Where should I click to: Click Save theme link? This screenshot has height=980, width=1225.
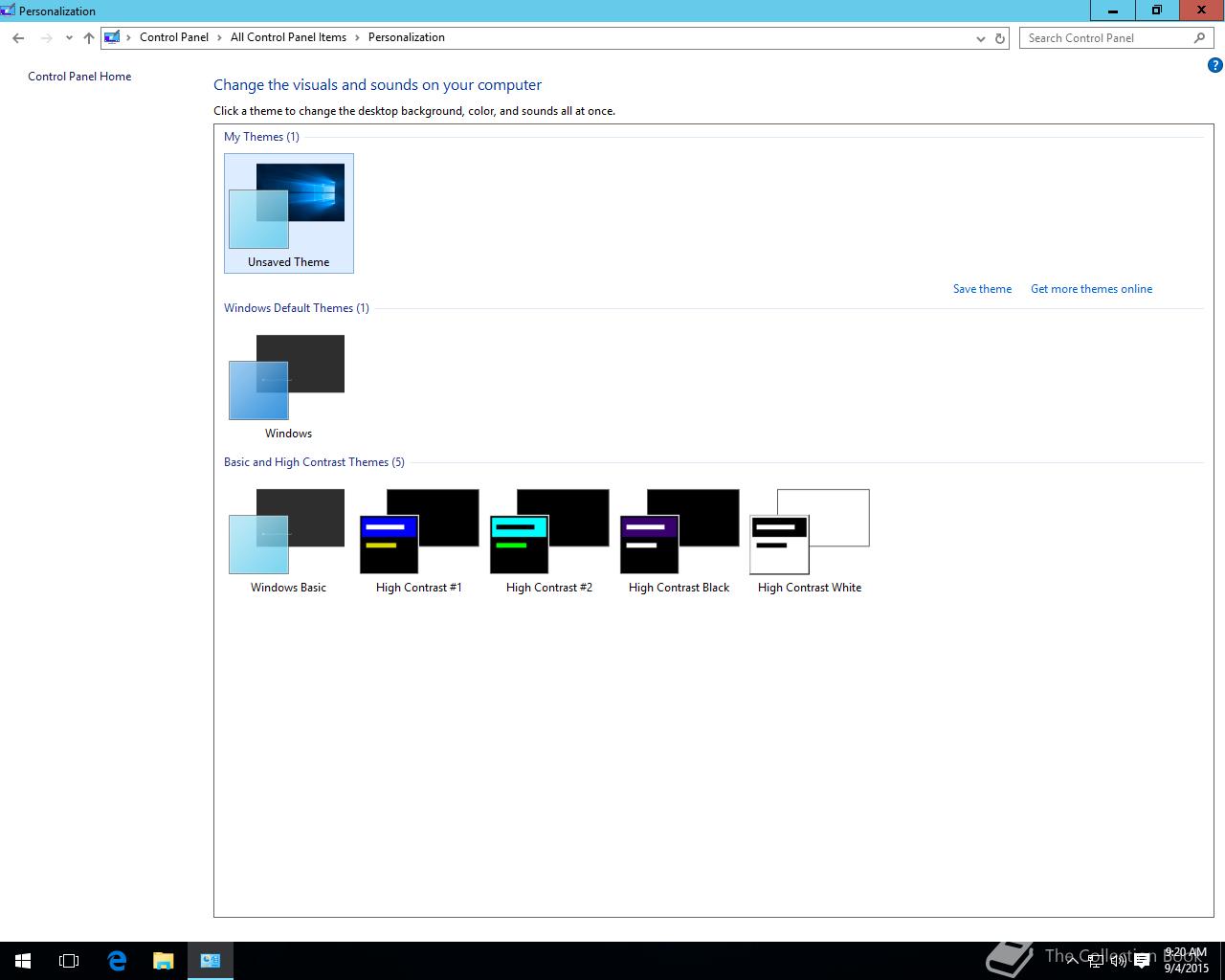tap(982, 289)
